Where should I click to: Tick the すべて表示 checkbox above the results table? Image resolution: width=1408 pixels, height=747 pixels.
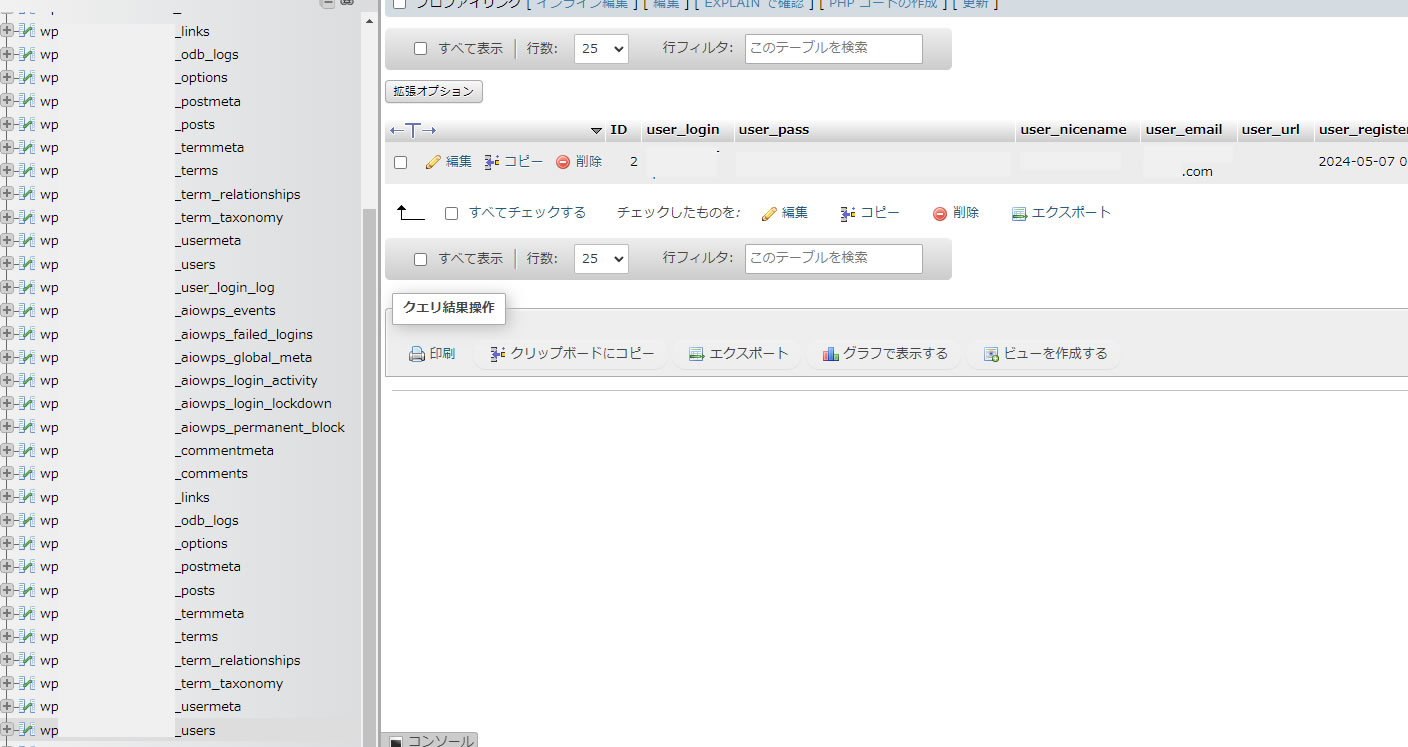420,49
